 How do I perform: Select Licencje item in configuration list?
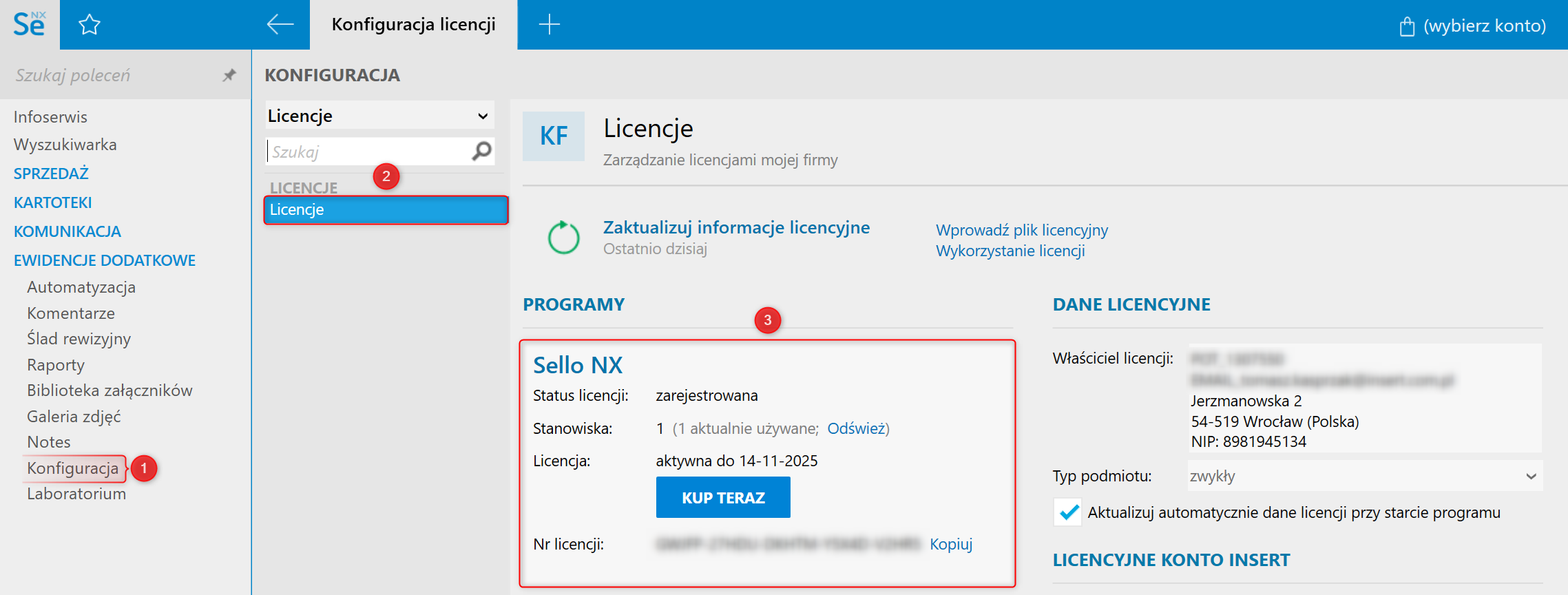pos(386,210)
